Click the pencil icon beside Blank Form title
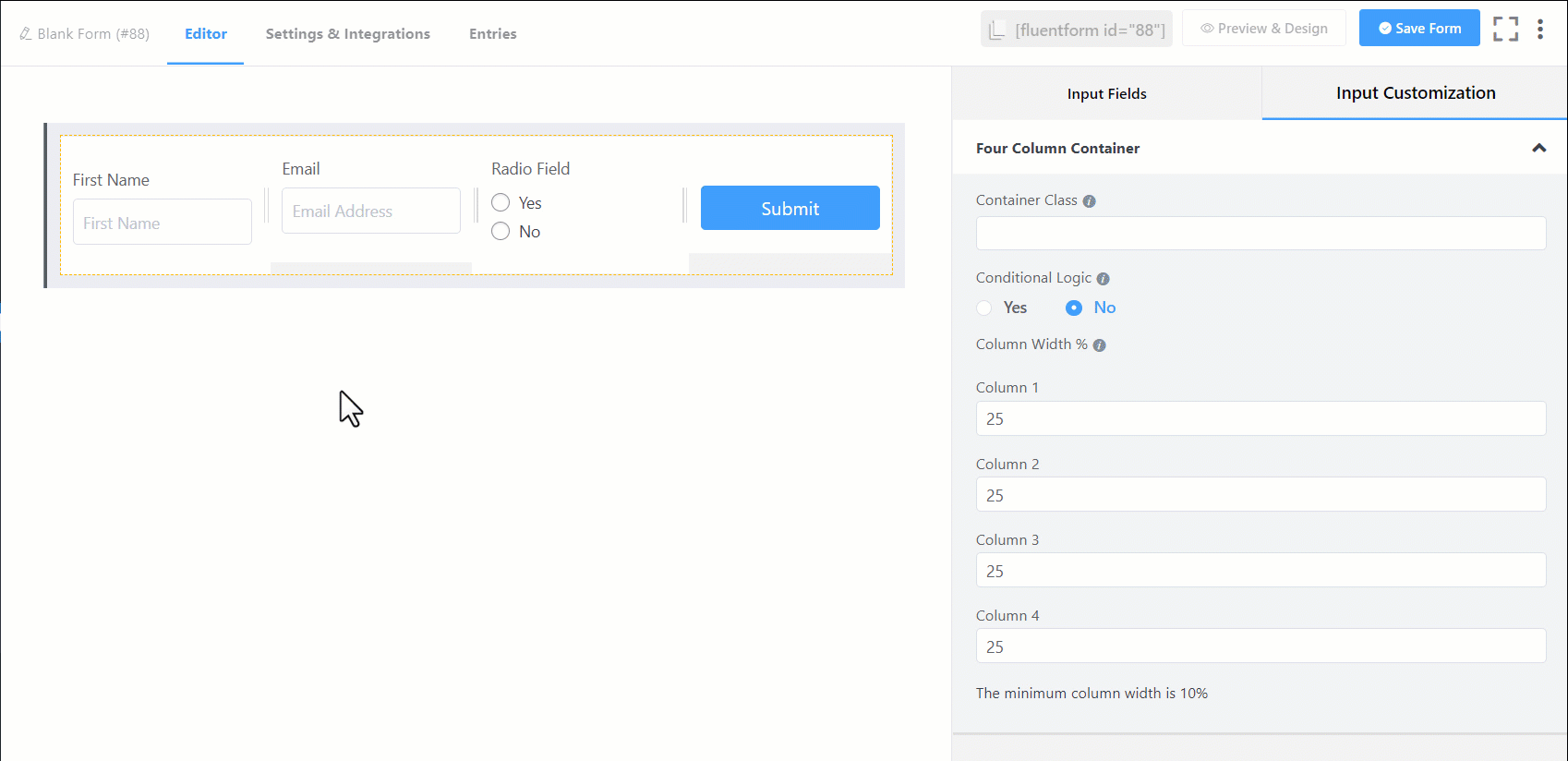1568x761 pixels. point(25,34)
